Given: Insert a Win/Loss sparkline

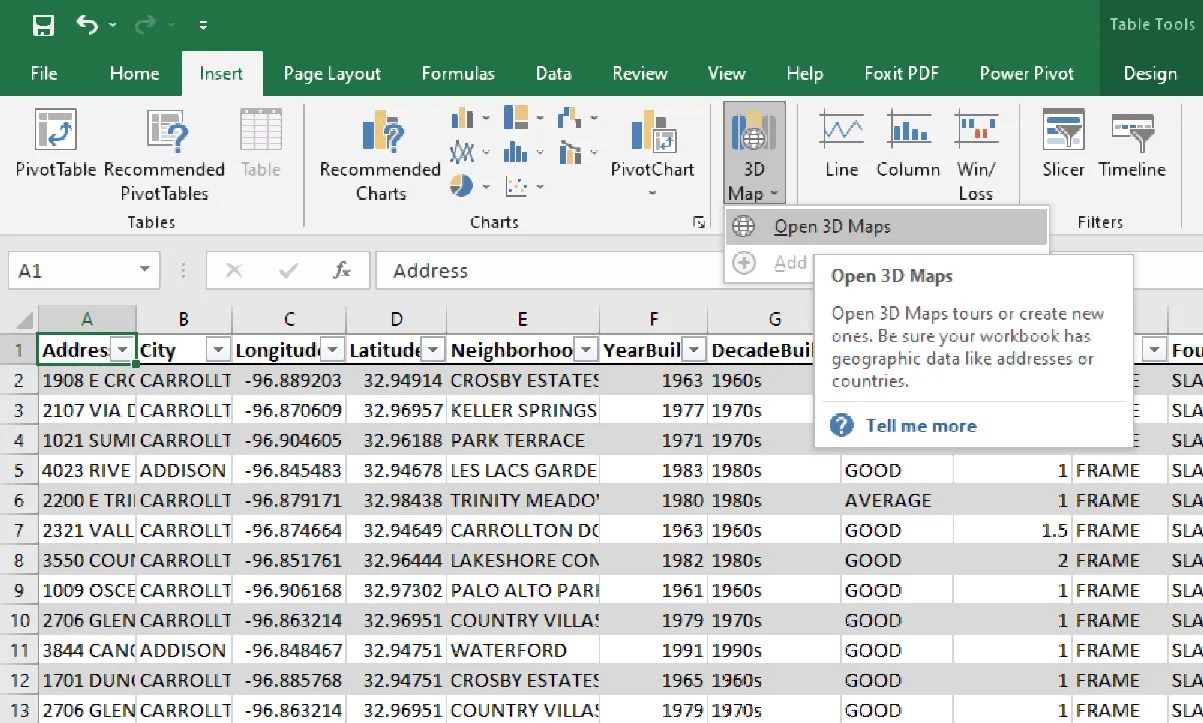Looking at the screenshot, I should [977, 140].
